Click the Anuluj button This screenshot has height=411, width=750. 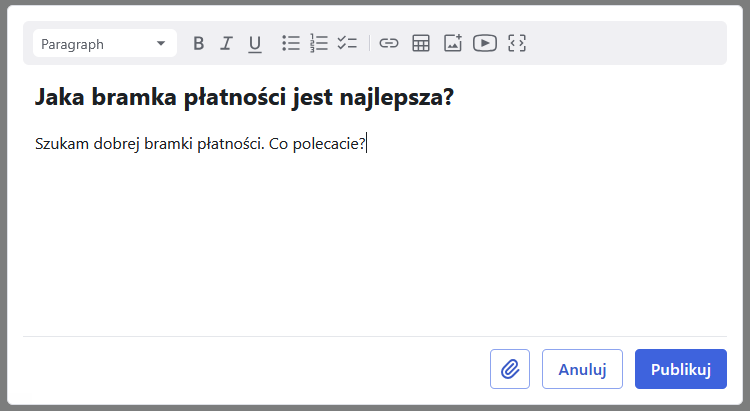pyautogui.click(x=582, y=369)
